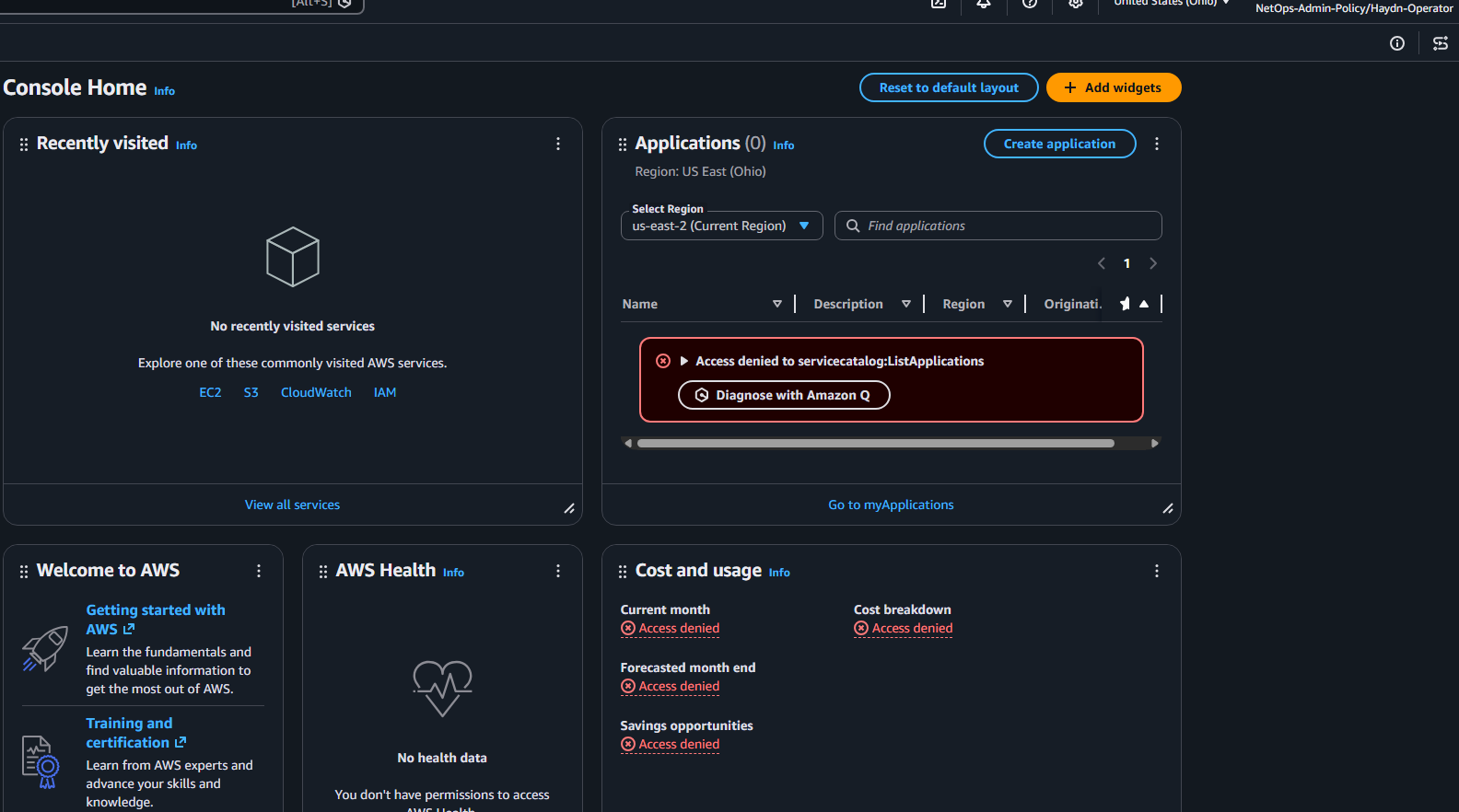The width and height of the screenshot is (1459, 812).
Task: Click the applications table horizontal scrollbar
Action: tap(876, 444)
